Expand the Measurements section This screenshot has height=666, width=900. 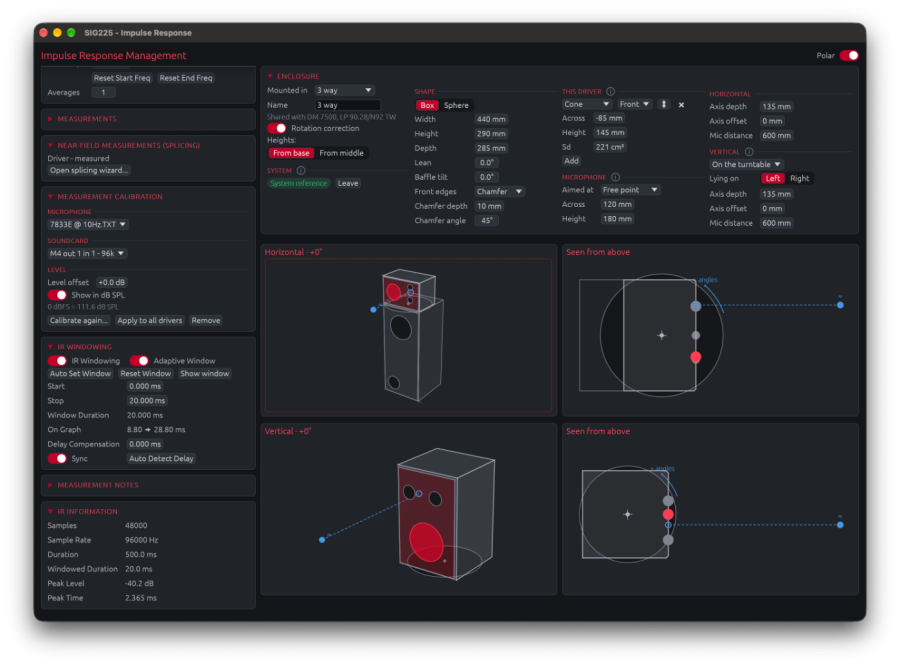87,119
